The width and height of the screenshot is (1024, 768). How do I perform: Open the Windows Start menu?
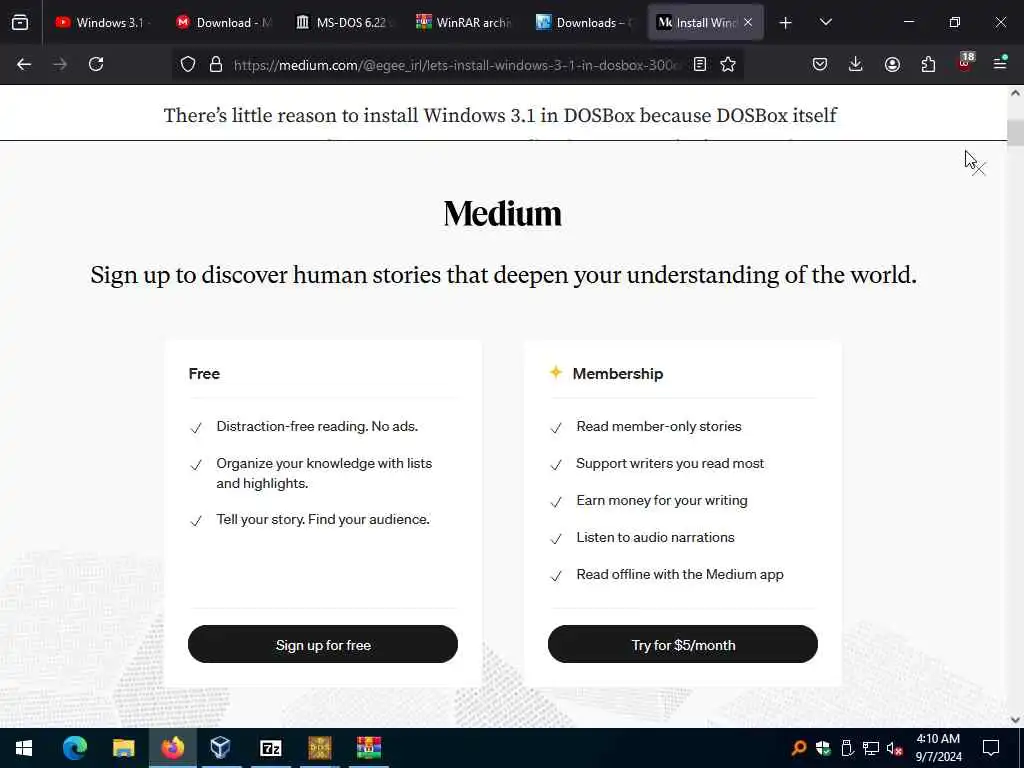coord(24,748)
